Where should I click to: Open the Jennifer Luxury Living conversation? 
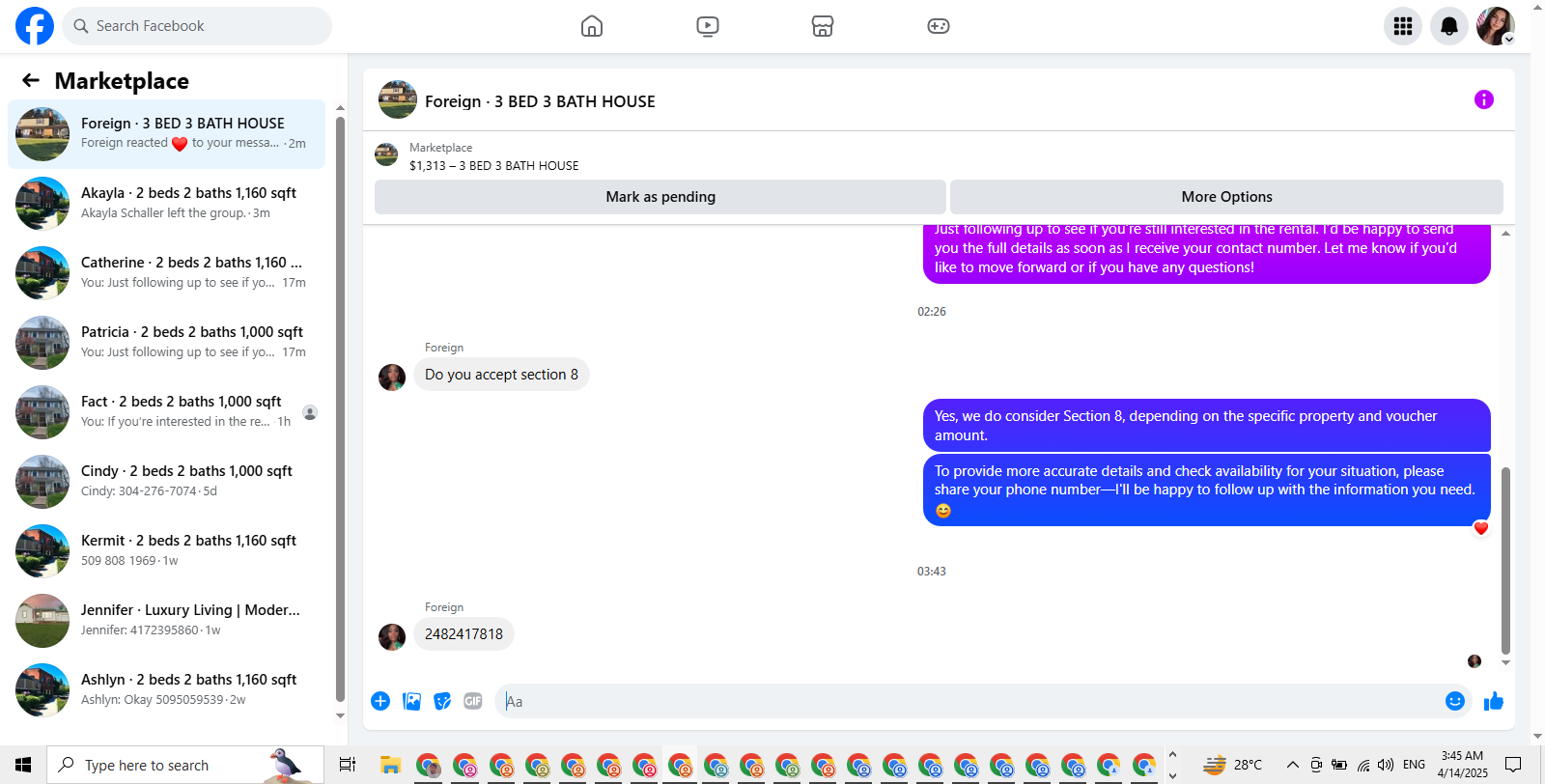click(166, 621)
